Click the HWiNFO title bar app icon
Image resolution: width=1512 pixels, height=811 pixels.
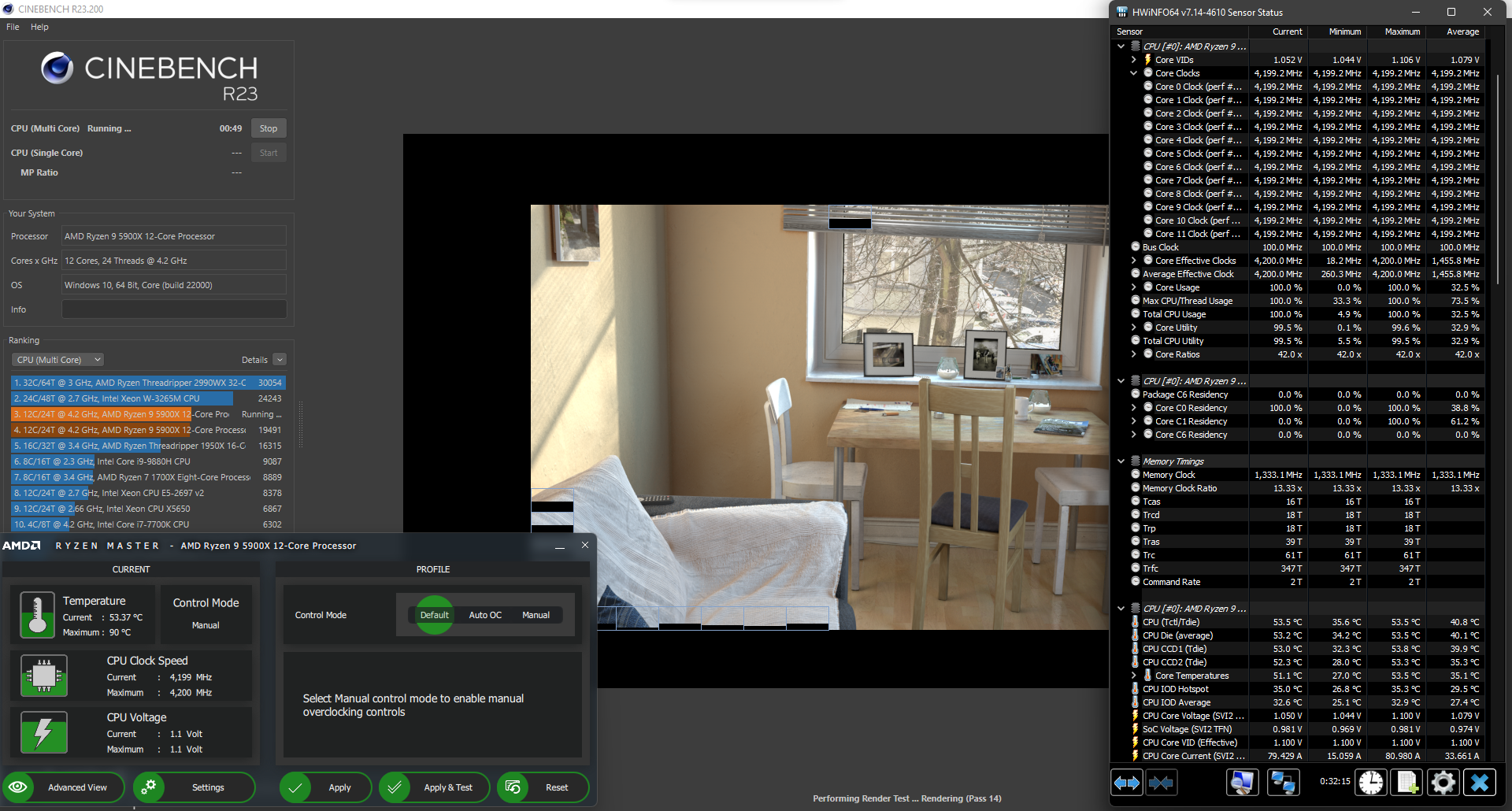1121,12
